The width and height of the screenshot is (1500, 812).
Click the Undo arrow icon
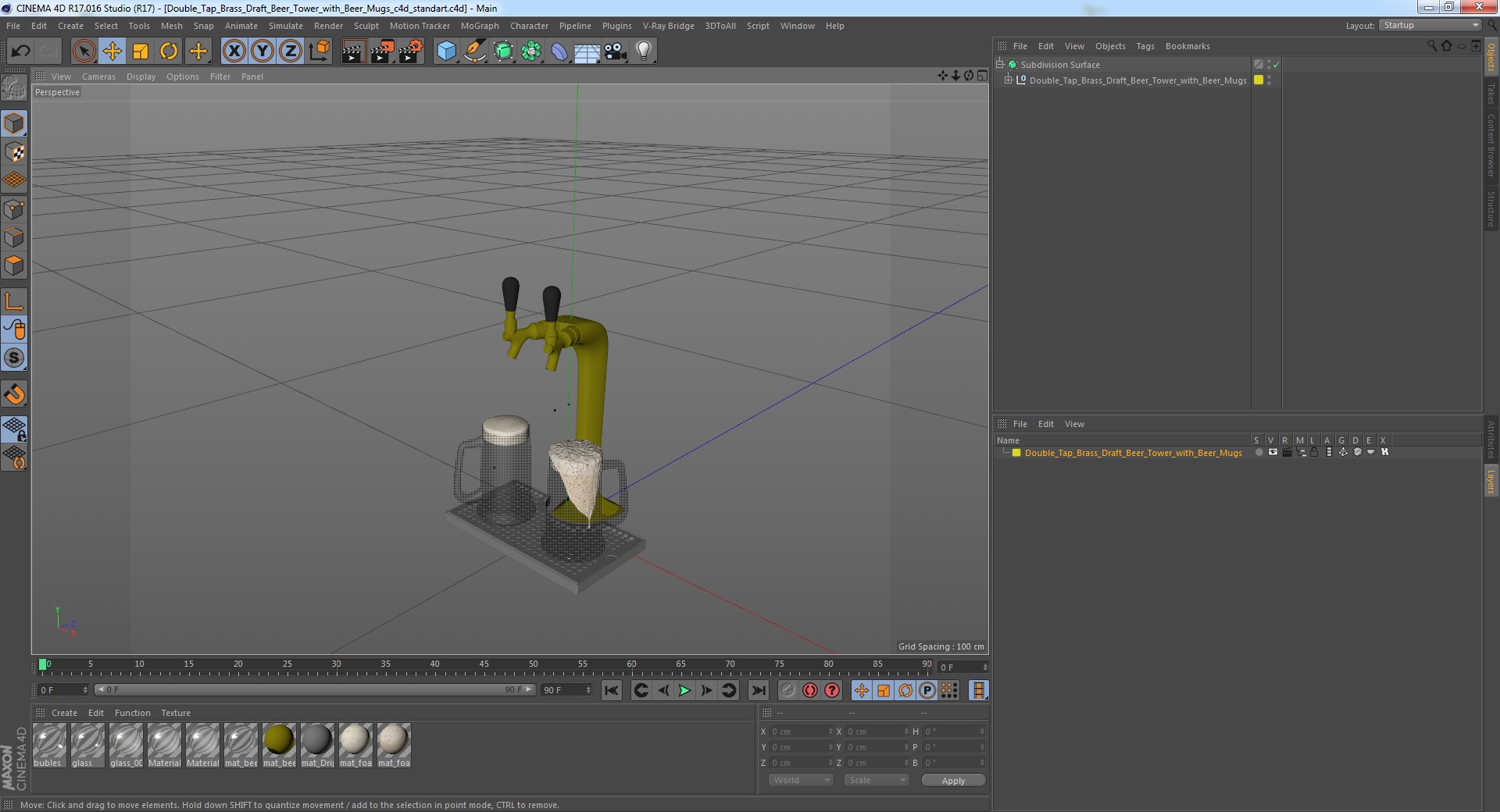click(x=20, y=52)
